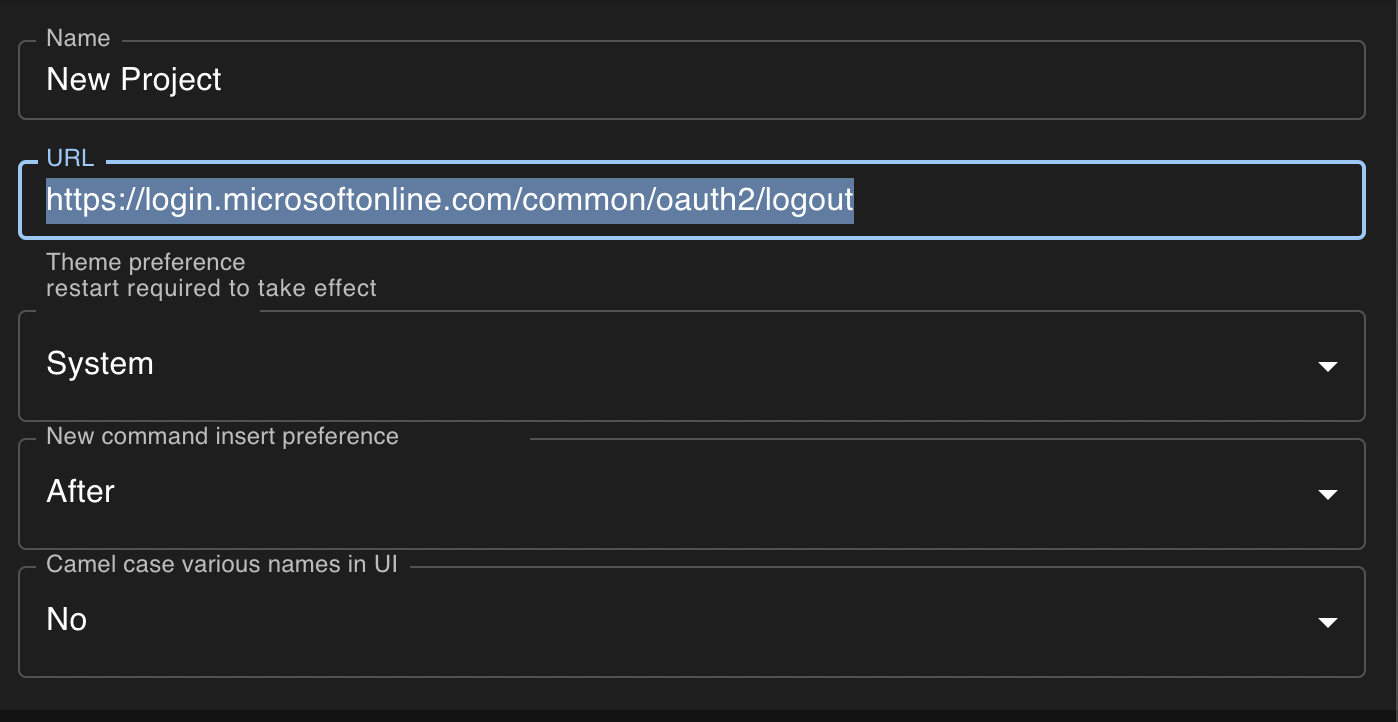Click the New command insert preference label

click(222, 436)
